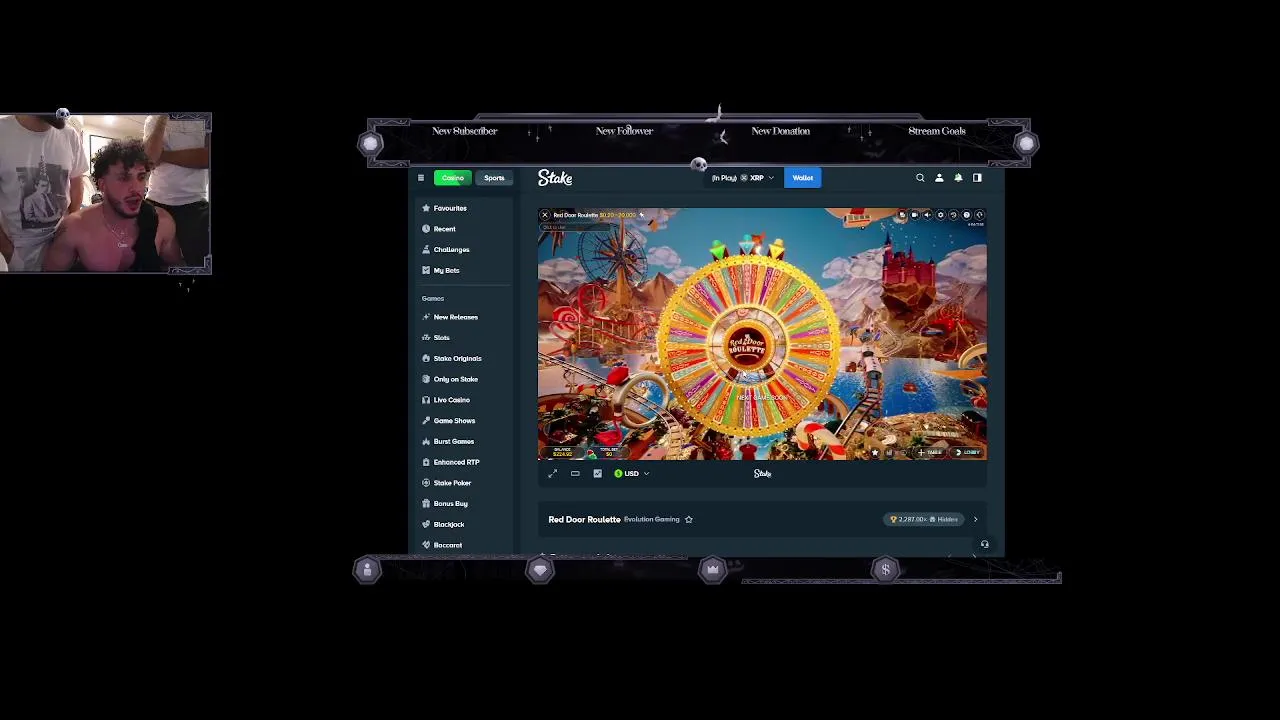Screen dimensions: 1280x720
Task: Return to the game Lobby button
Action: [969, 452]
